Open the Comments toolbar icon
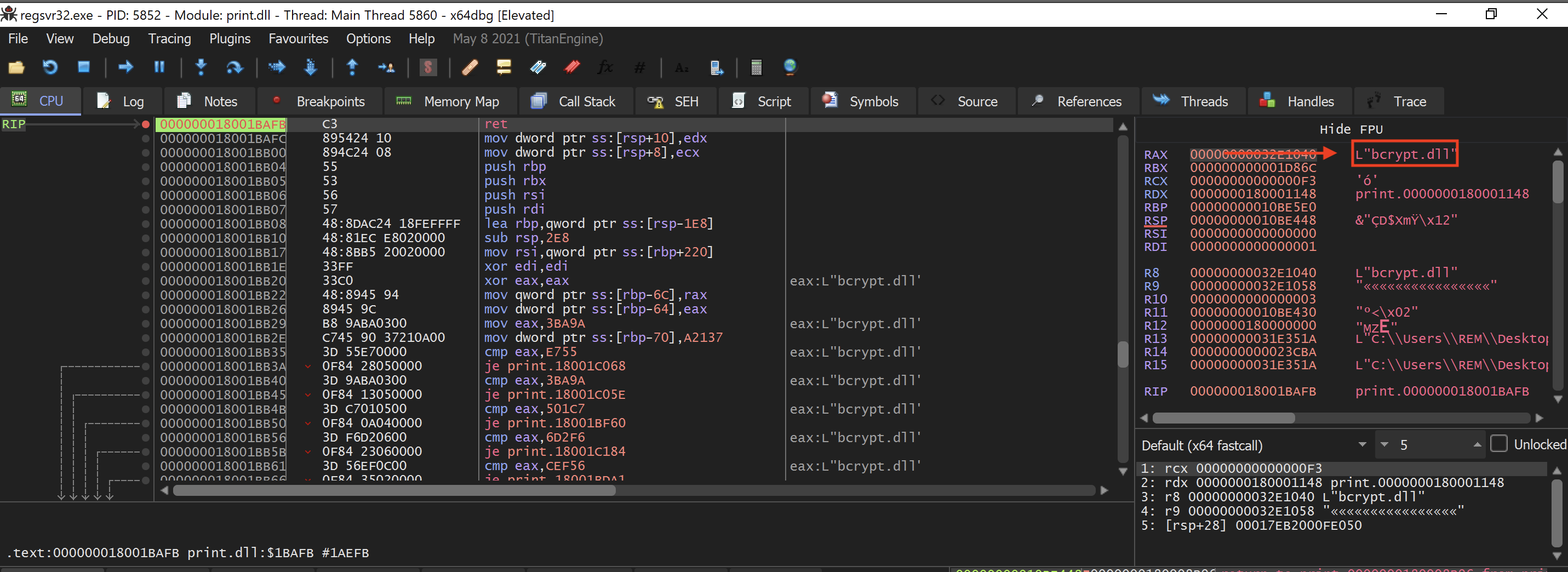The height and width of the screenshot is (572, 1568). [x=503, y=67]
